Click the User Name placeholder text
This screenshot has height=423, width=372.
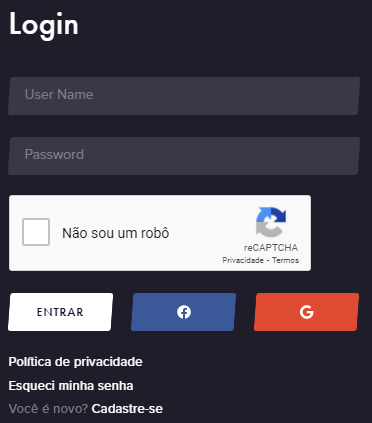pos(59,94)
